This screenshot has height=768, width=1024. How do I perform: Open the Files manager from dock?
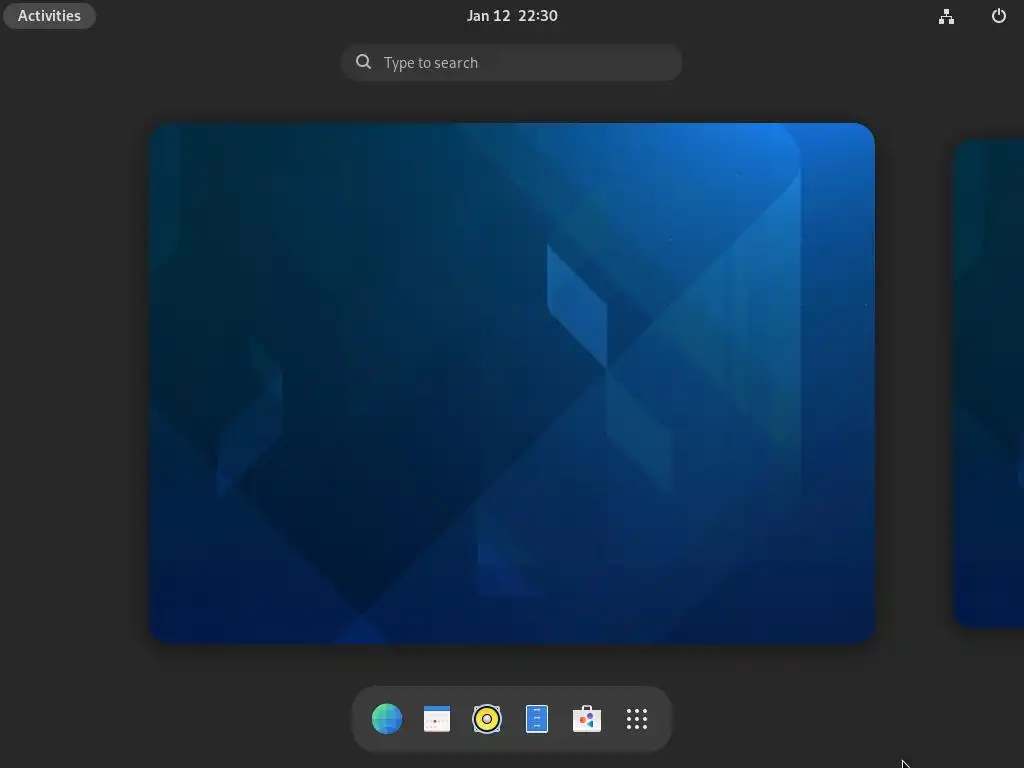click(537, 719)
